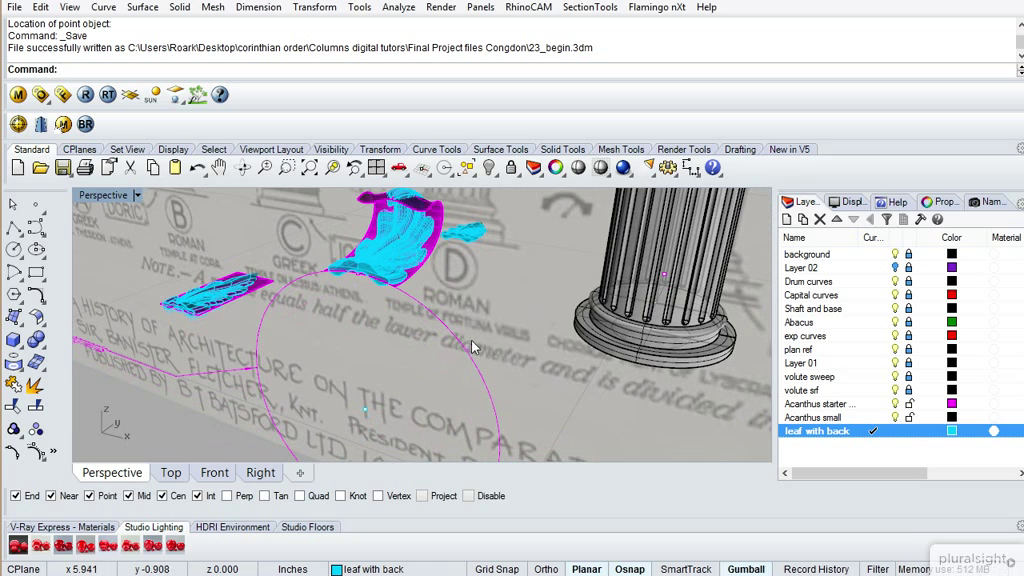Switch to the Top viewport tab
The image size is (1024, 576).
click(171, 472)
